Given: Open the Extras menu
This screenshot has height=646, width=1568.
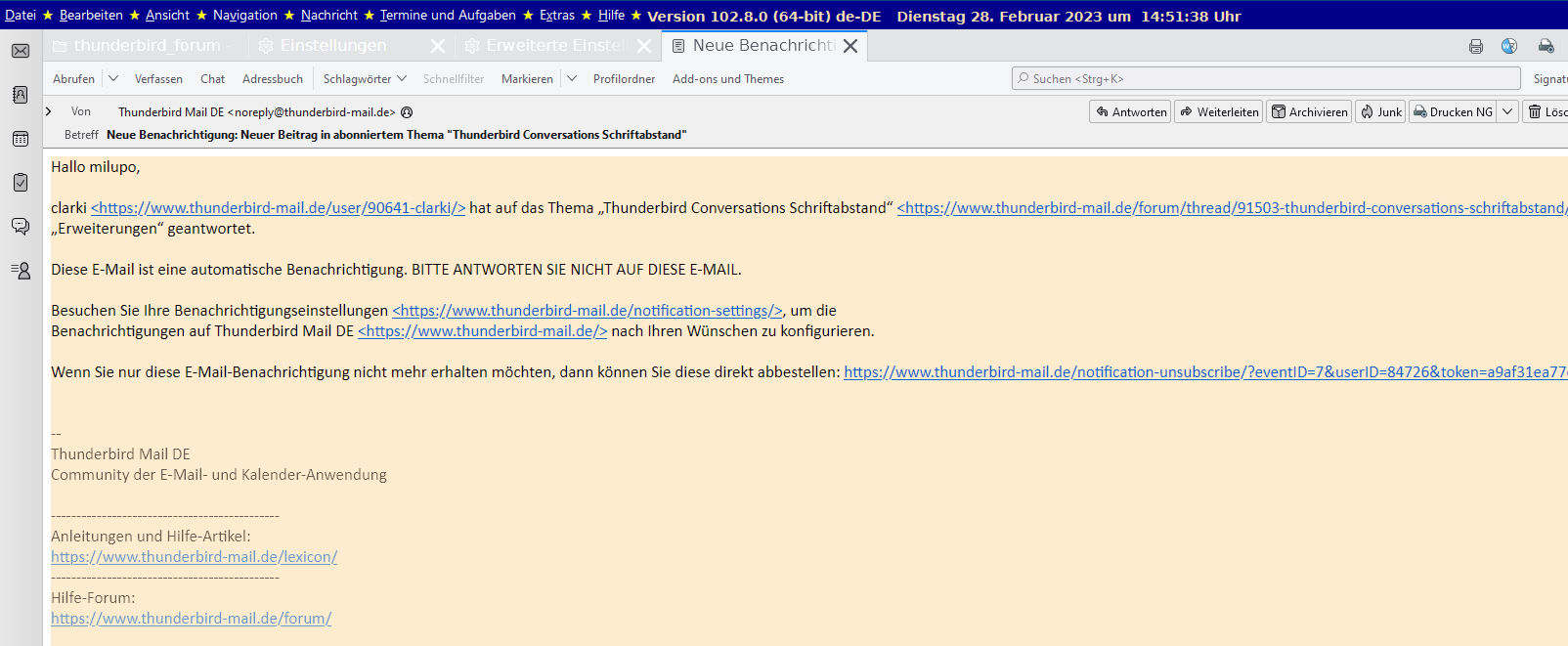Looking at the screenshot, I should tap(557, 15).
